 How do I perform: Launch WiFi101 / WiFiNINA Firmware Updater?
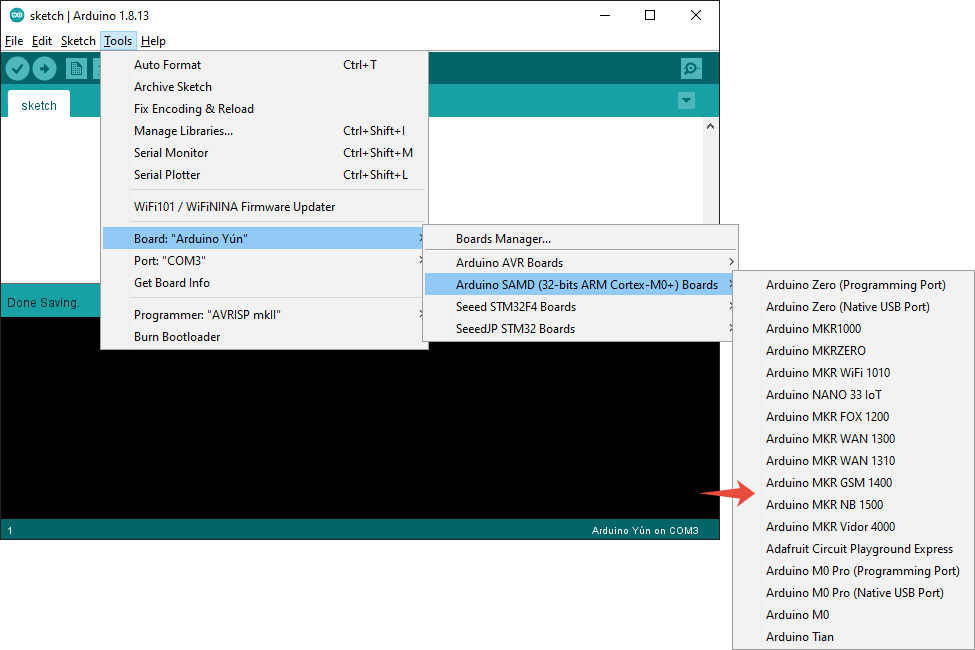[234, 207]
